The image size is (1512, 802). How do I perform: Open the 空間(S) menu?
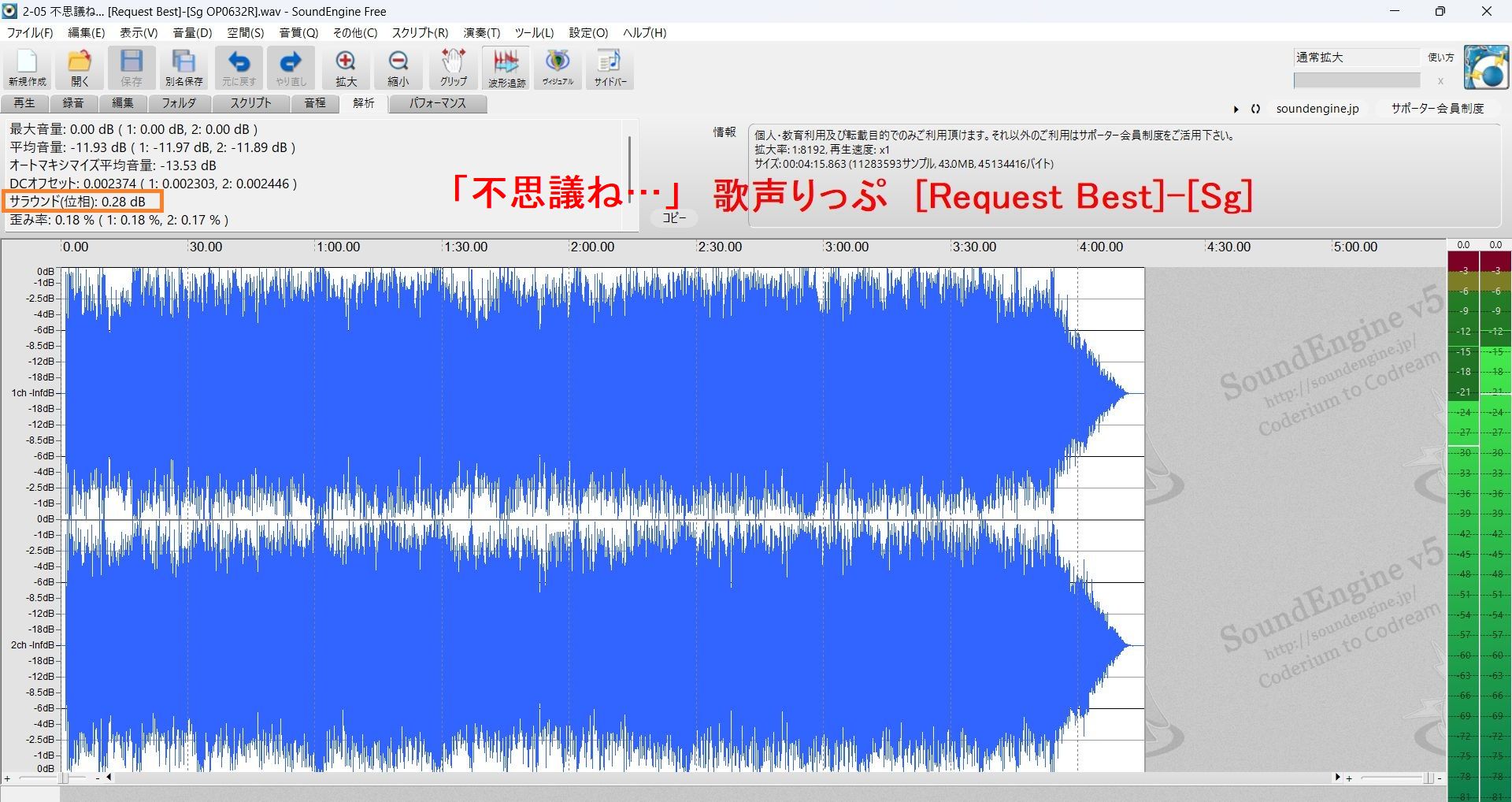point(246,32)
